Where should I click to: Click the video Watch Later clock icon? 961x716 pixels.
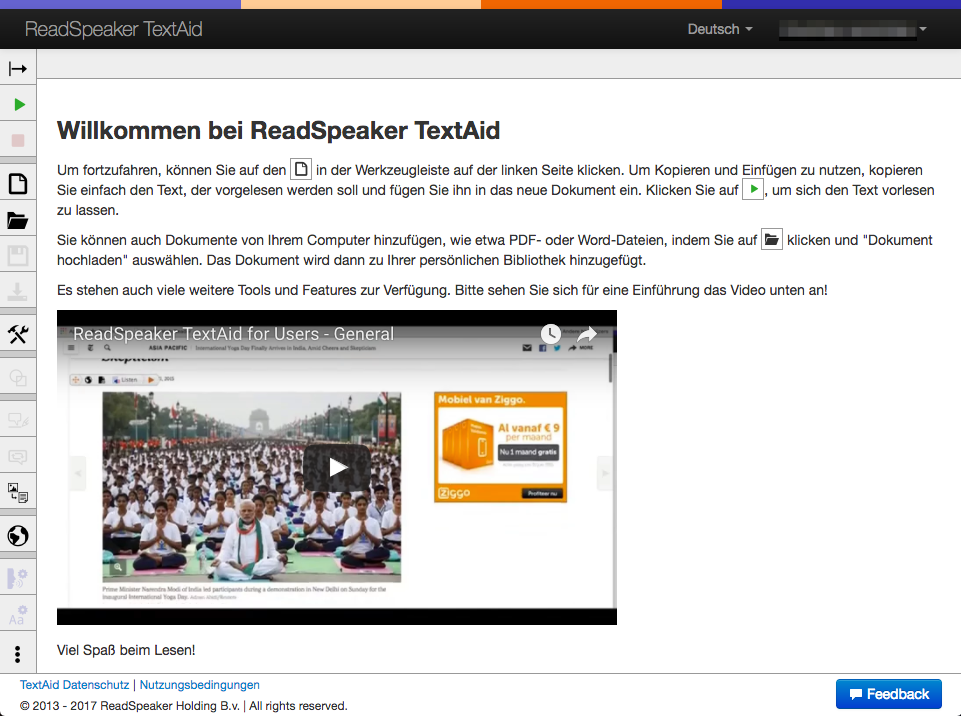550,334
